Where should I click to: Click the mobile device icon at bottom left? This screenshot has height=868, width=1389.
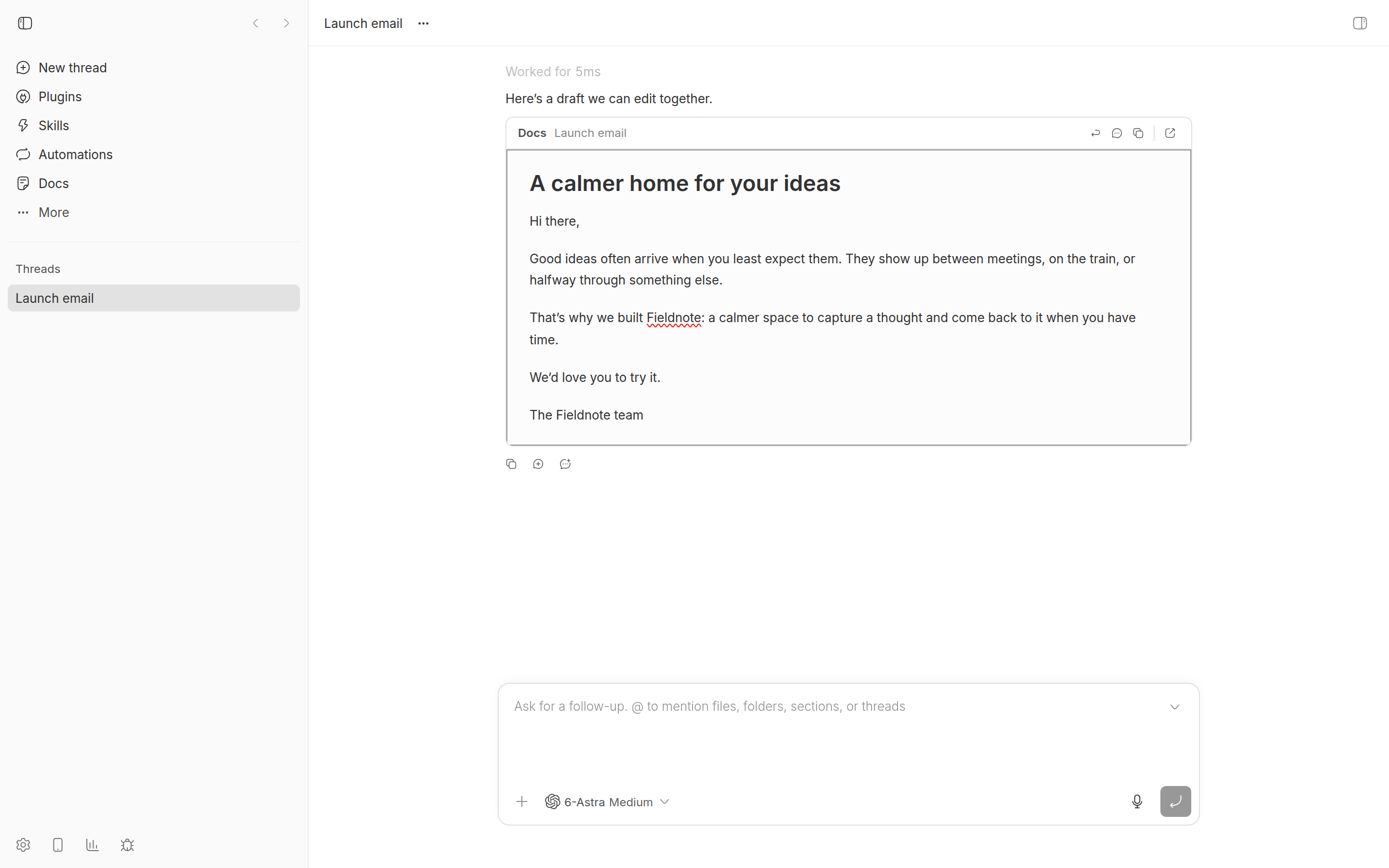tap(58, 845)
